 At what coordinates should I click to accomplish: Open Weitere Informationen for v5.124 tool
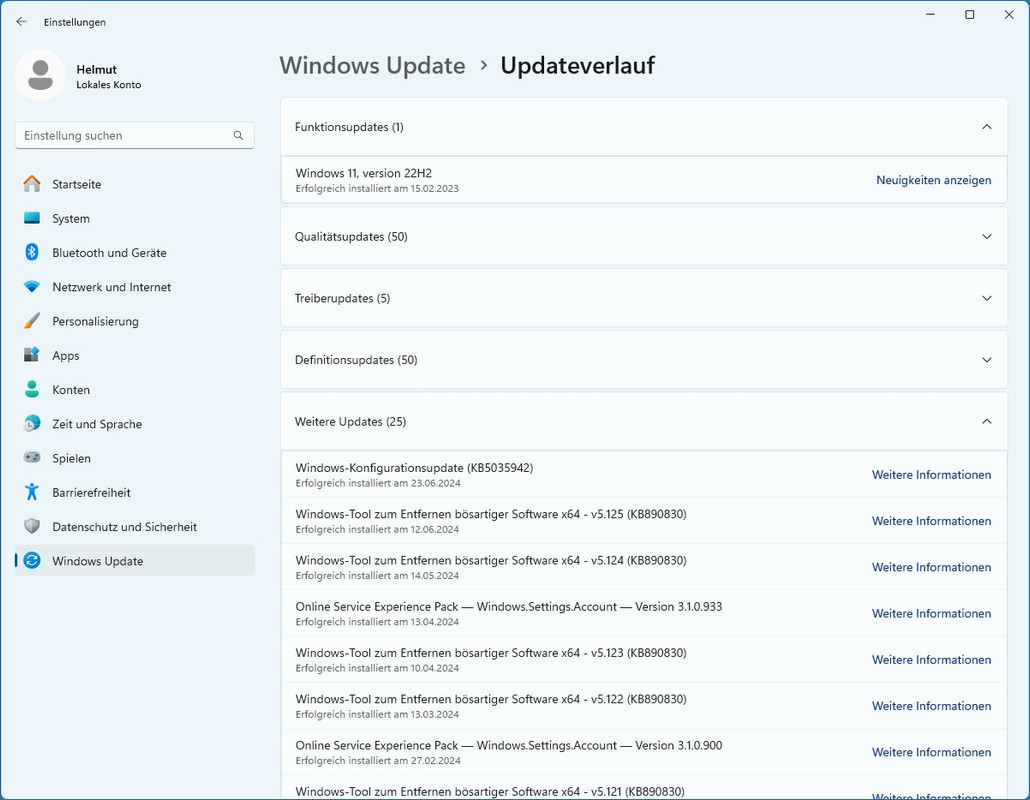(x=931, y=567)
